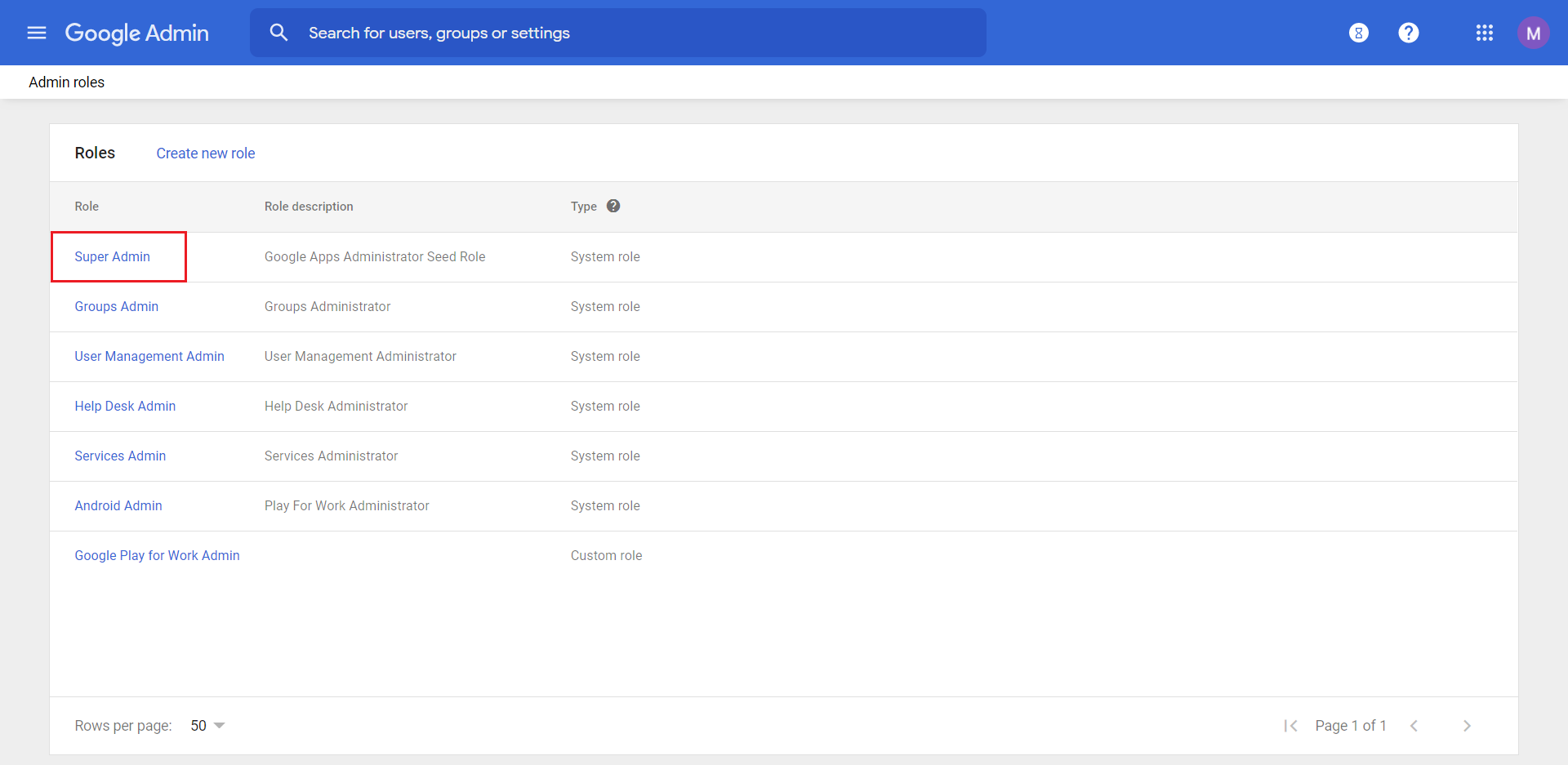This screenshot has height=765, width=1568.
Task: Click in the search users field
Action: pyautogui.click(x=637, y=33)
